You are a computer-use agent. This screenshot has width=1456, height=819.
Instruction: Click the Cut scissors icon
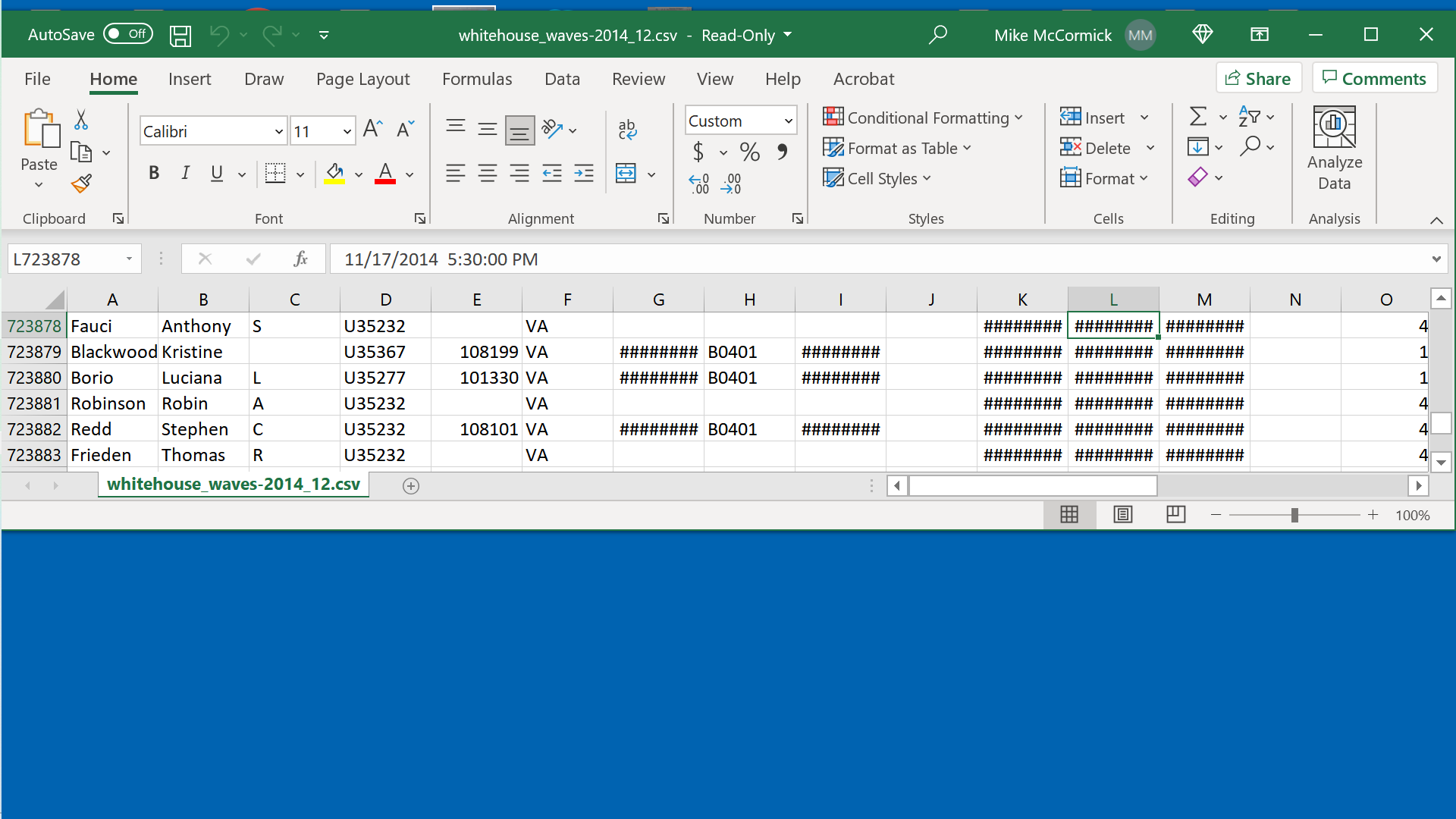click(81, 120)
